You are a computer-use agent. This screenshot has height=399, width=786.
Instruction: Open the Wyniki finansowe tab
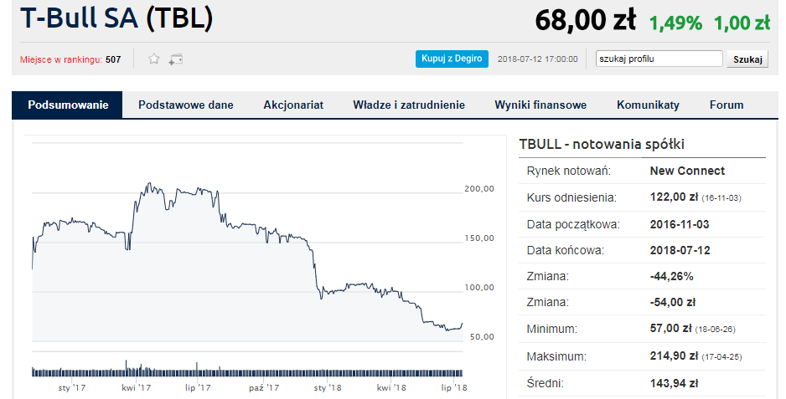point(540,105)
